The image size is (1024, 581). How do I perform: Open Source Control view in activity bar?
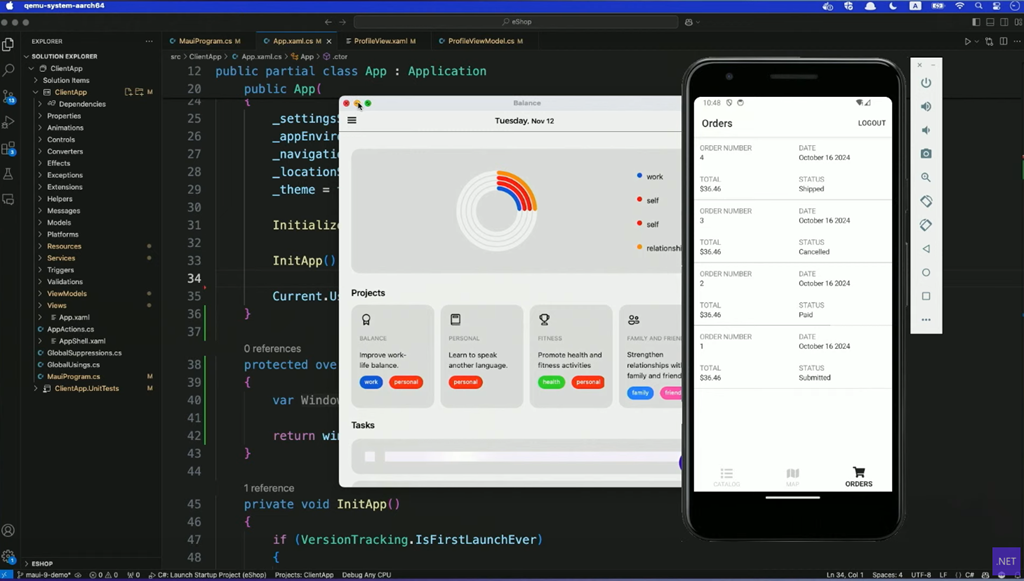click(8, 97)
